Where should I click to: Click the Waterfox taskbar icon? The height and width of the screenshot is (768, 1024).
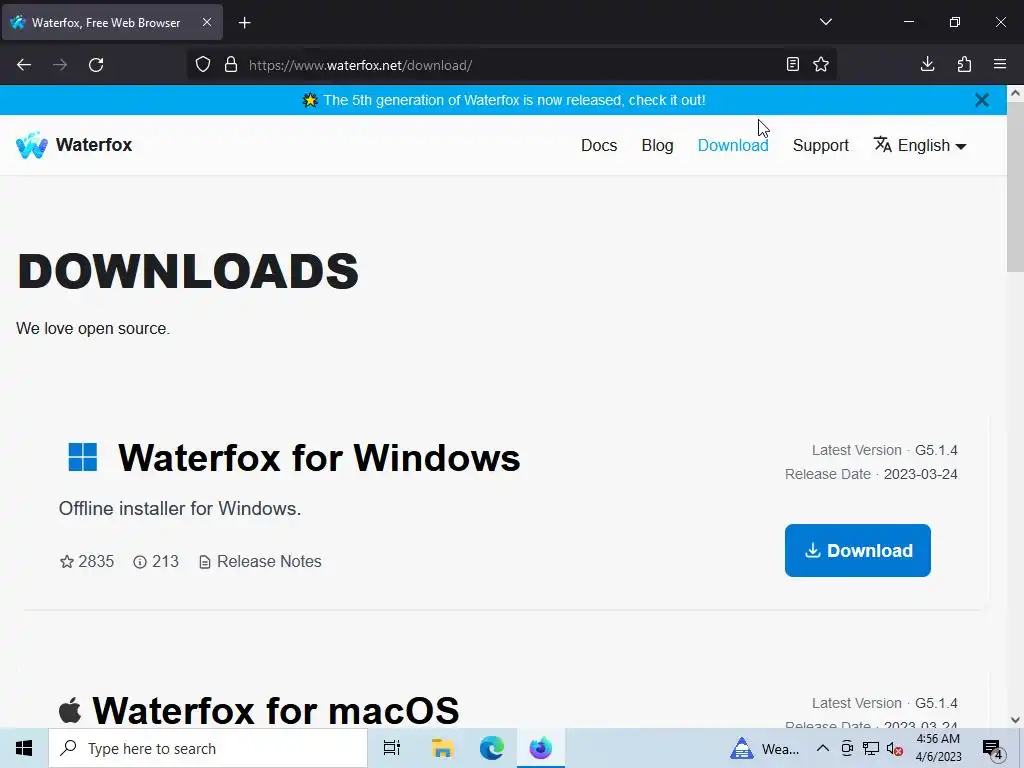[541, 748]
